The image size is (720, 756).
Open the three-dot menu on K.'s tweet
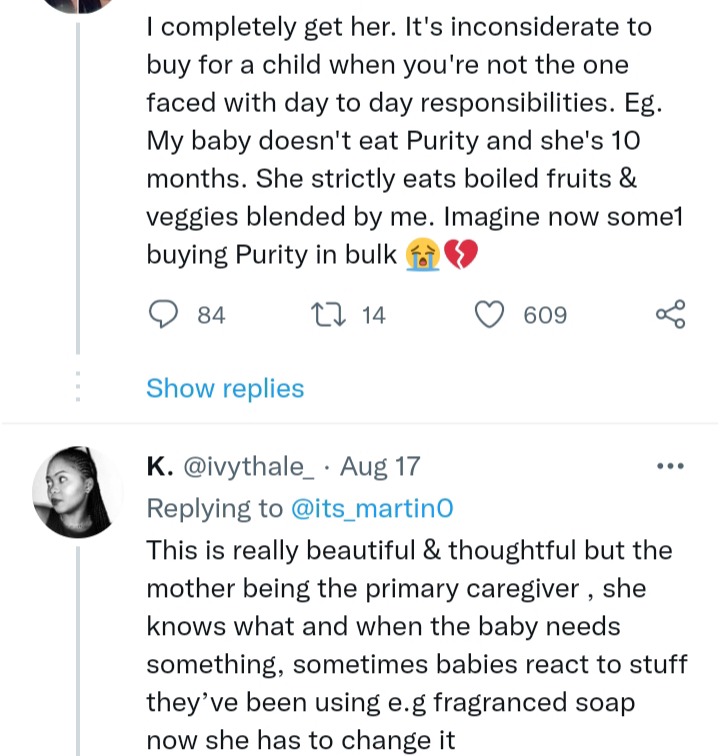click(x=670, y=466)
